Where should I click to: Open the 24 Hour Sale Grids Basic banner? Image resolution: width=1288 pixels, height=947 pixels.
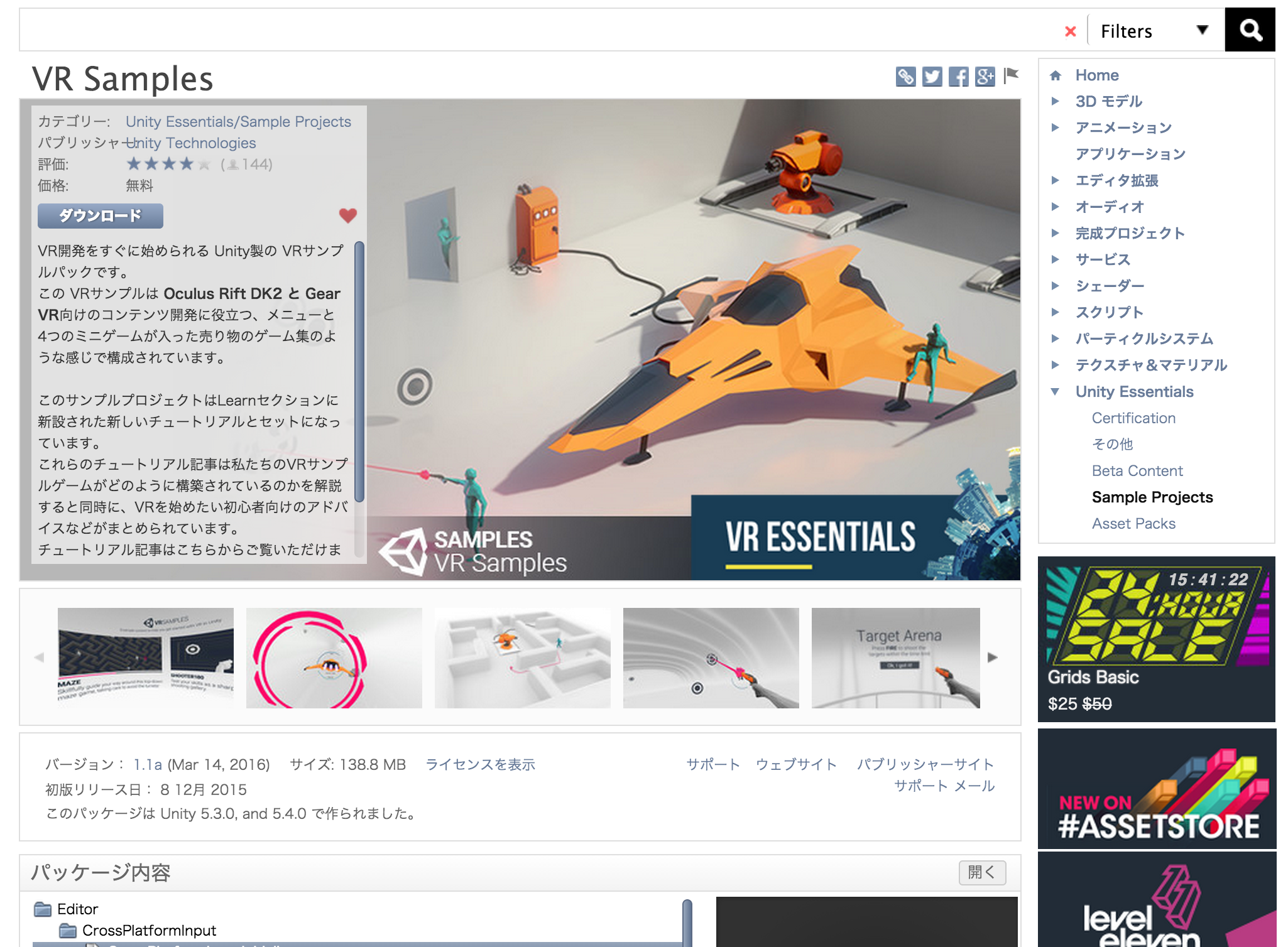[x=1157, y=639]
